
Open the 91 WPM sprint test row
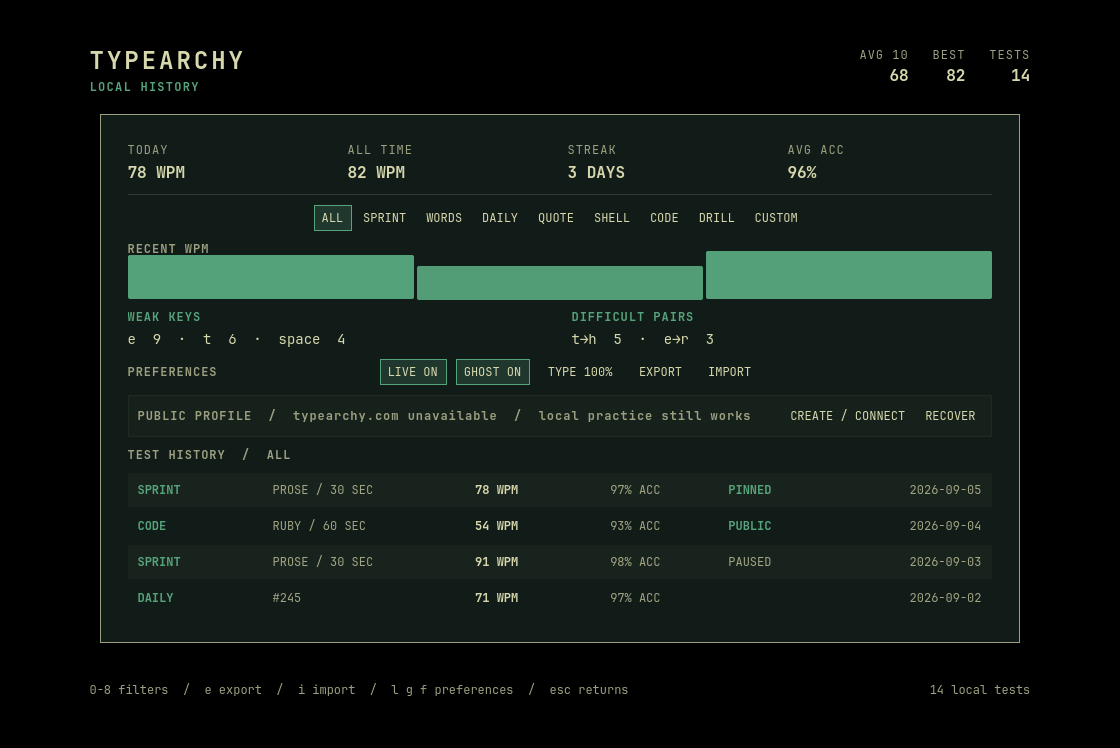[559, 562]
